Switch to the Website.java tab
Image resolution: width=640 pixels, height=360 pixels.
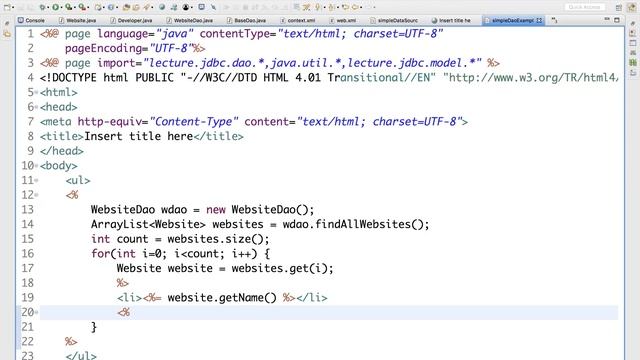[x=78, y=20]
